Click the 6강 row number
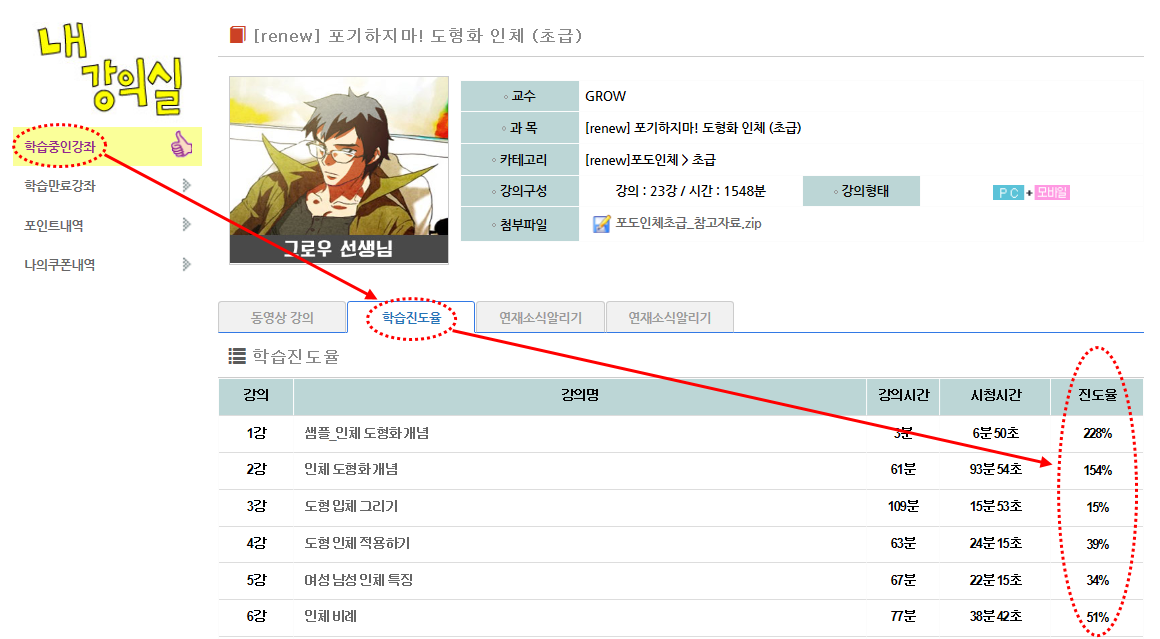 pyautogui.click(x=256, y=616)
